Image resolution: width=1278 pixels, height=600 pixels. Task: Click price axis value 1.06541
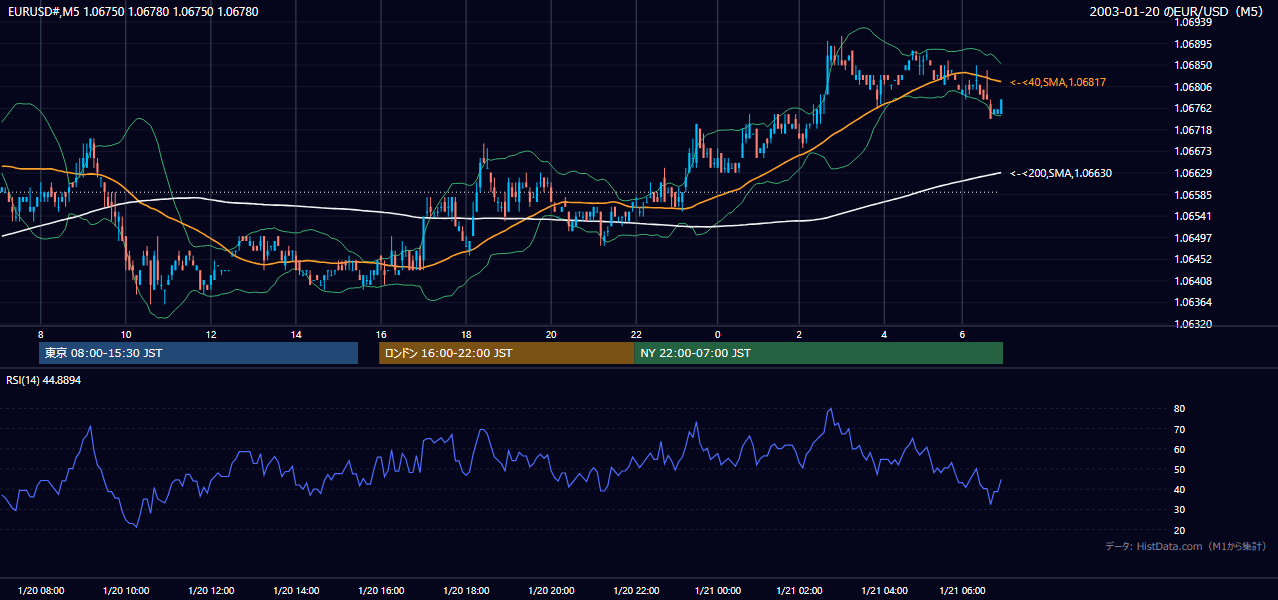point(1194,216)
